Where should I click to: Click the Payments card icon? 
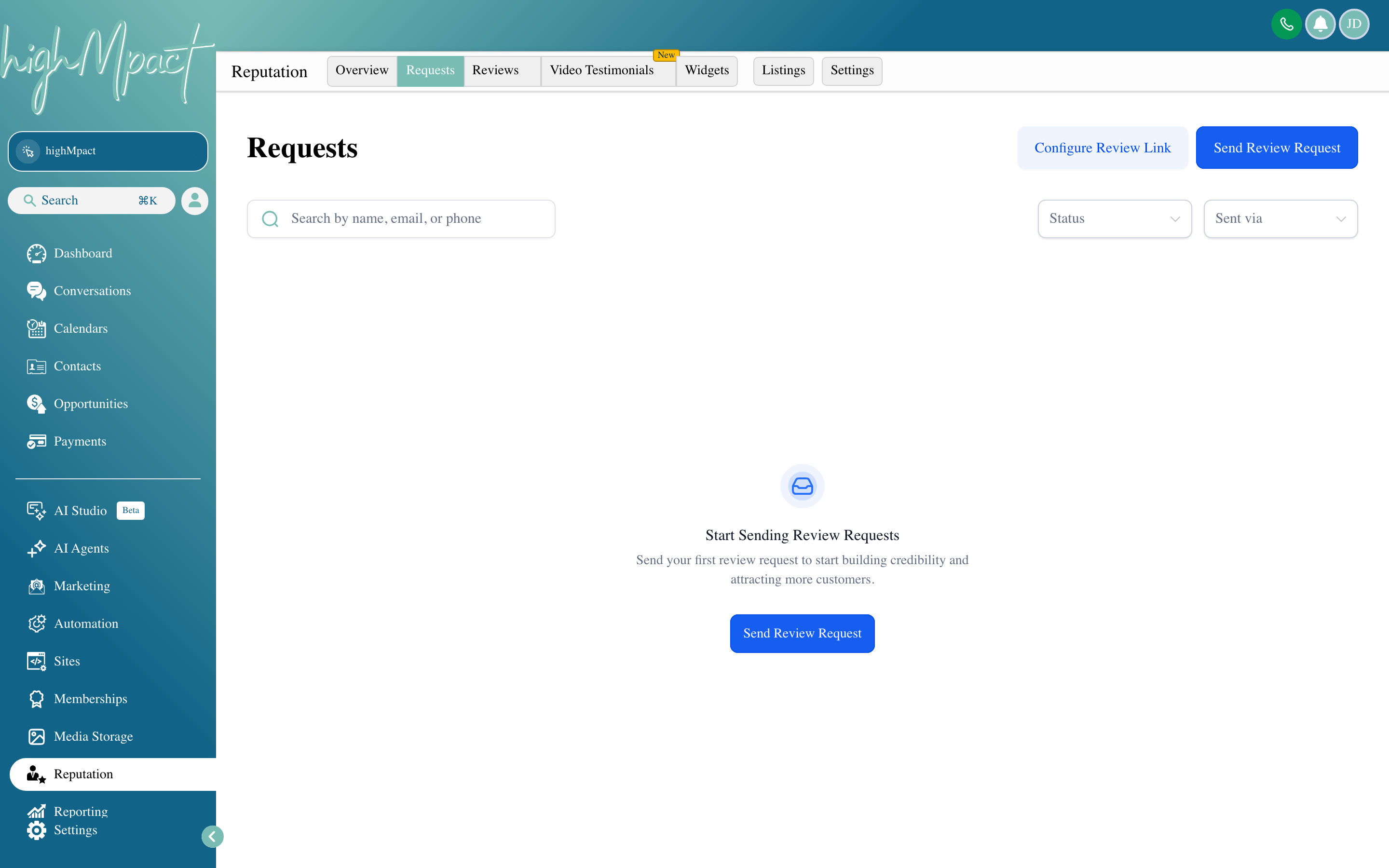coord(36,441)
